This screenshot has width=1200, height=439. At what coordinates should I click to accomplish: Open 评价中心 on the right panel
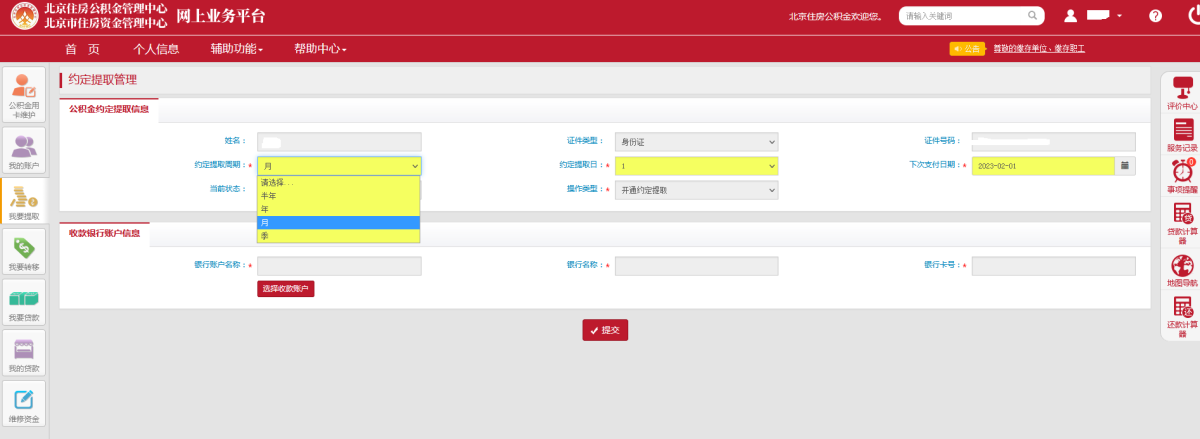[x=1182, y=92]
